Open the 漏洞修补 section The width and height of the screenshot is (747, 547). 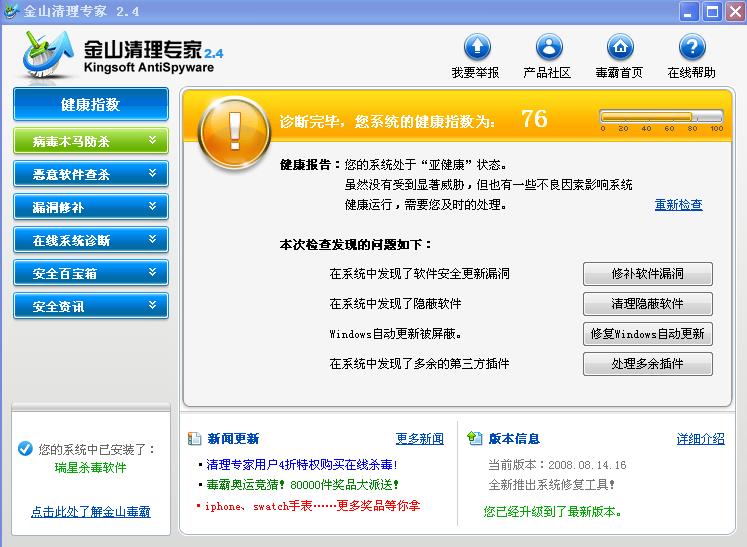[91, 207]
